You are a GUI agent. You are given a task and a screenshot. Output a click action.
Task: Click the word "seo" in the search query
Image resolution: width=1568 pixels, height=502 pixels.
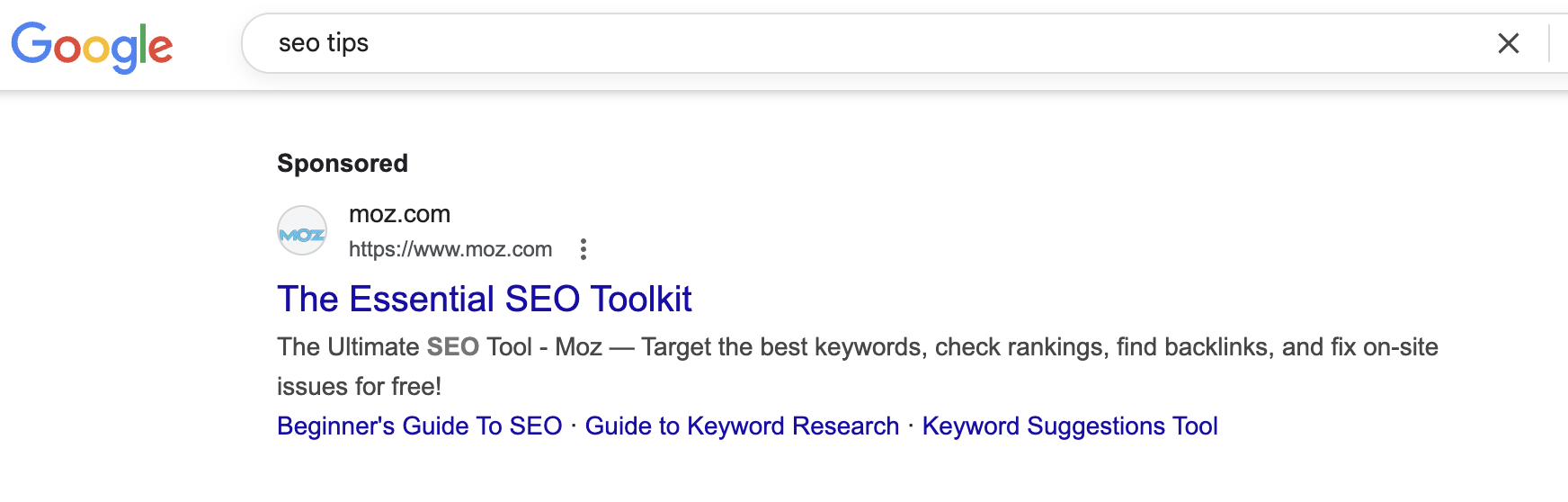tap(299, 43)
